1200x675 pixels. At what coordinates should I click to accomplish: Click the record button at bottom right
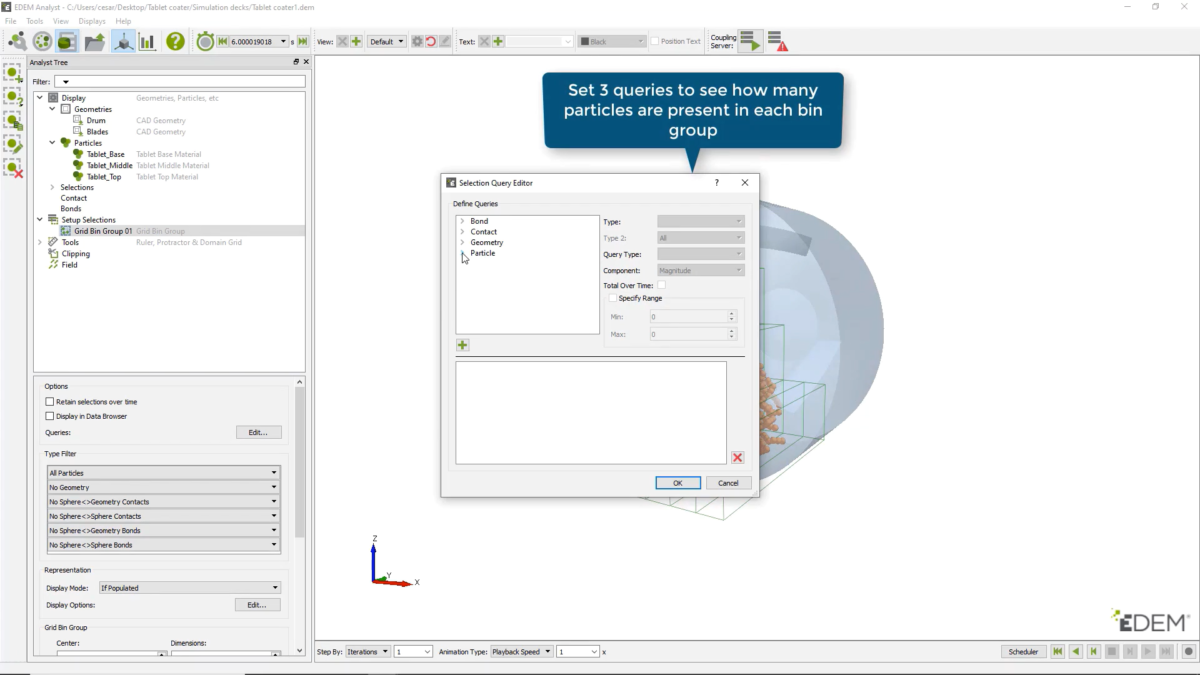pyautogui.click(x=1188, y=652)
